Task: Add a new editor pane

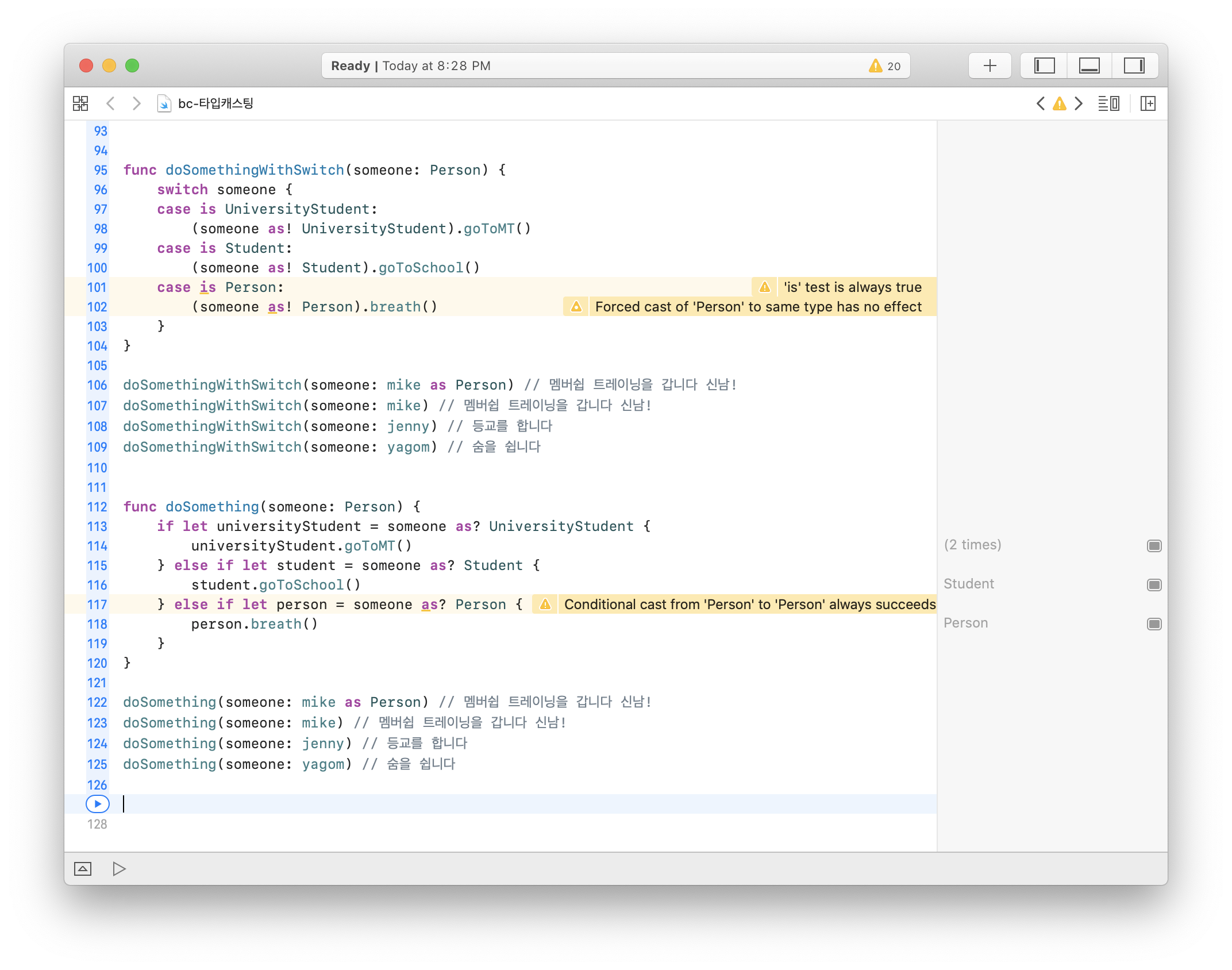Action: pos(1148,103)
